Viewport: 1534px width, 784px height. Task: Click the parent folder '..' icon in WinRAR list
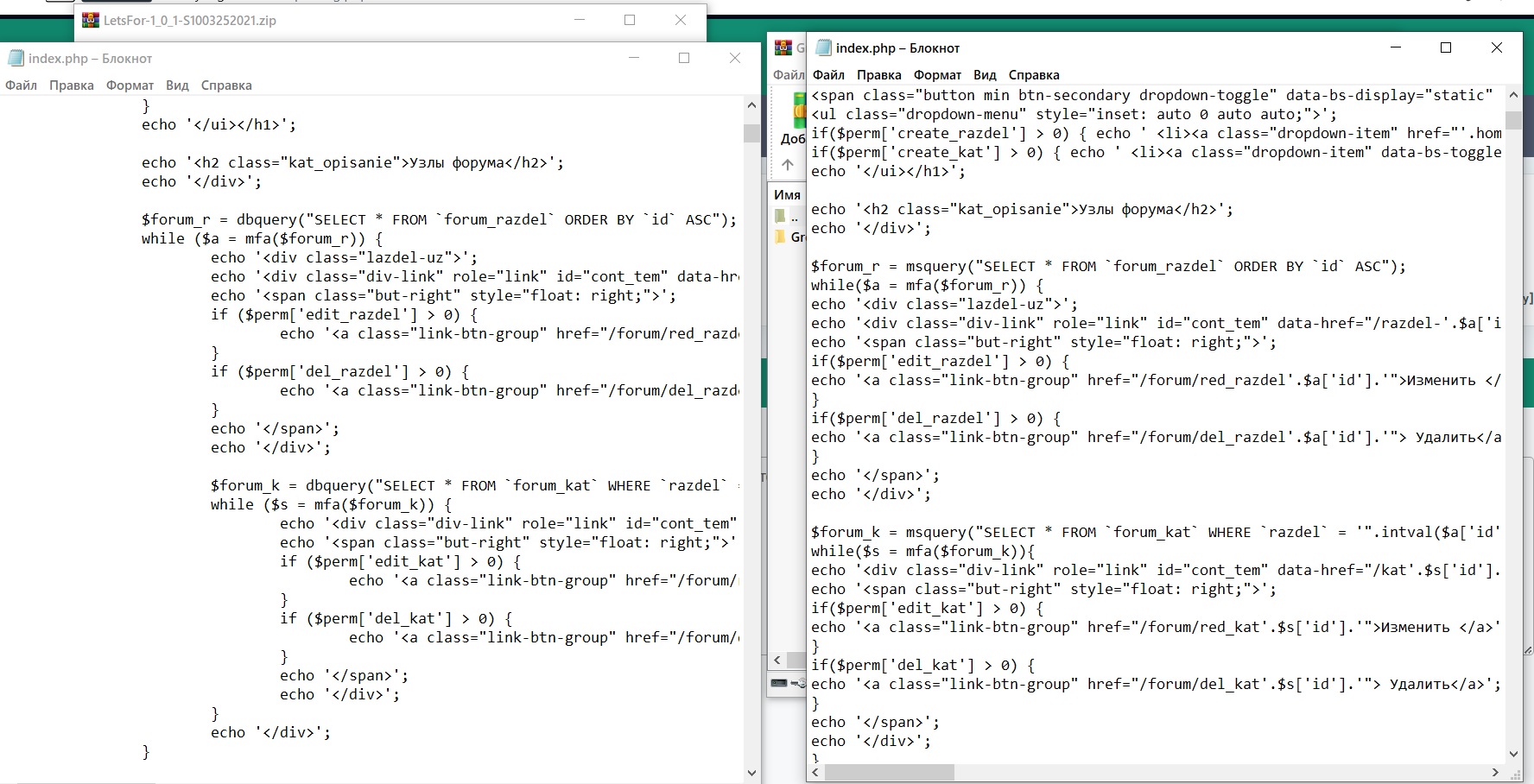pyautogui.click(x=781, y=216)
